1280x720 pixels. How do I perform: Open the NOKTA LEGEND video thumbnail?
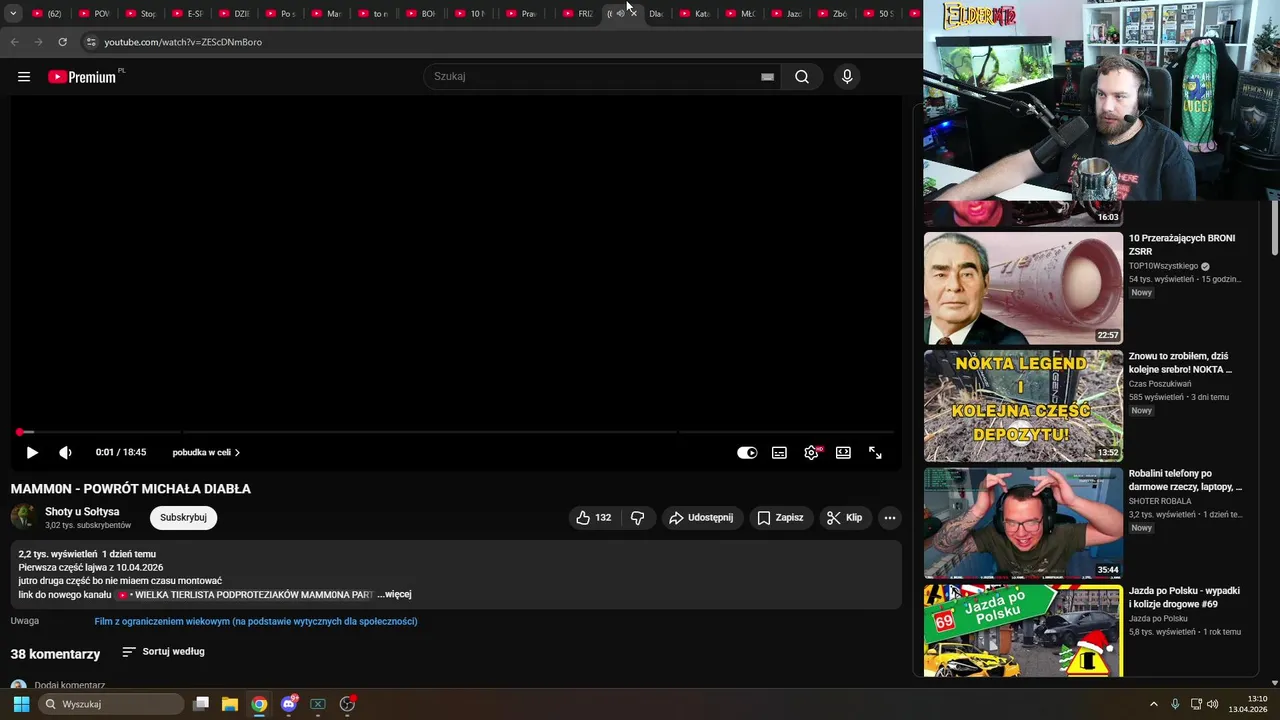click(x=1023, y=406)
